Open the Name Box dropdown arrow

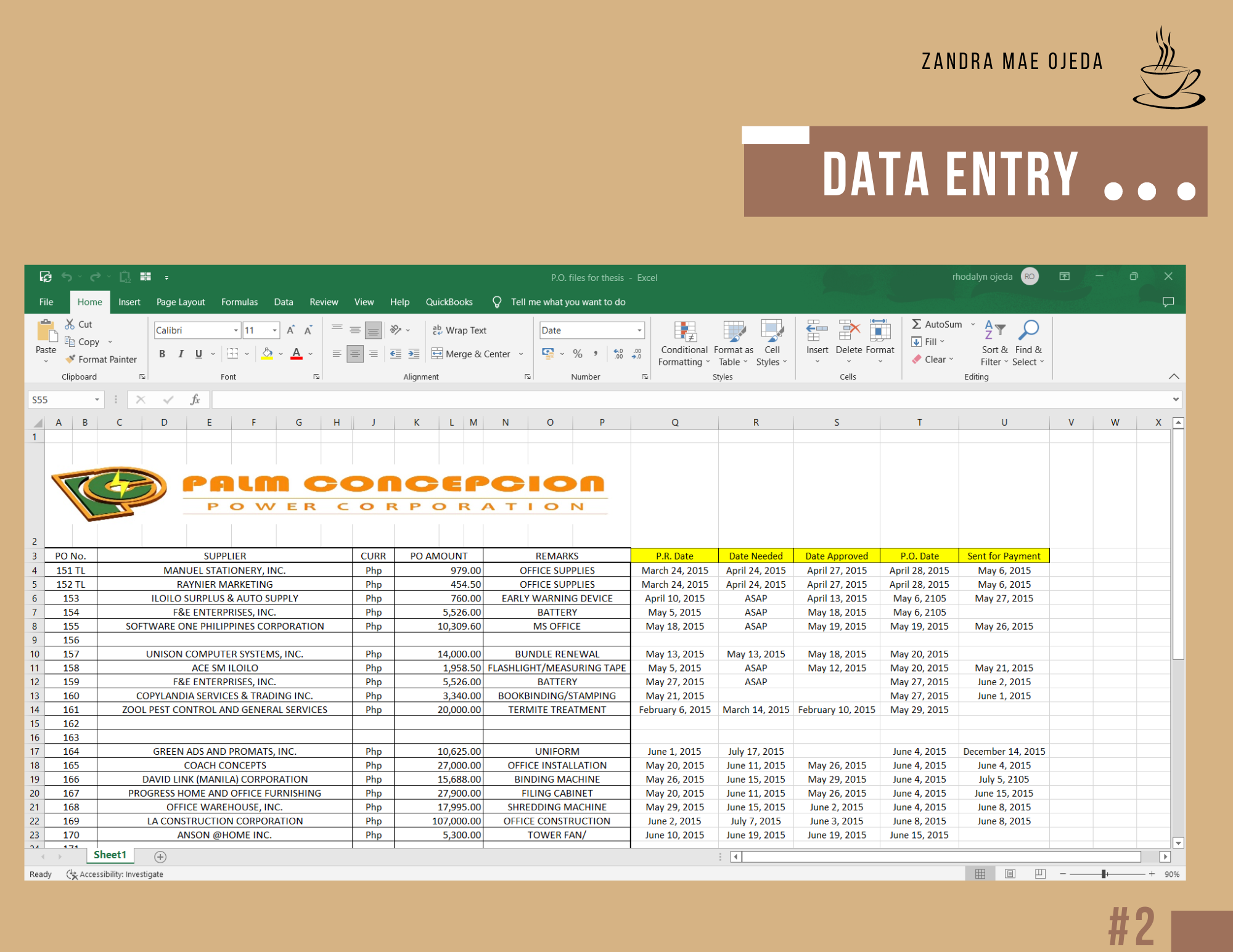click(97, 400)
